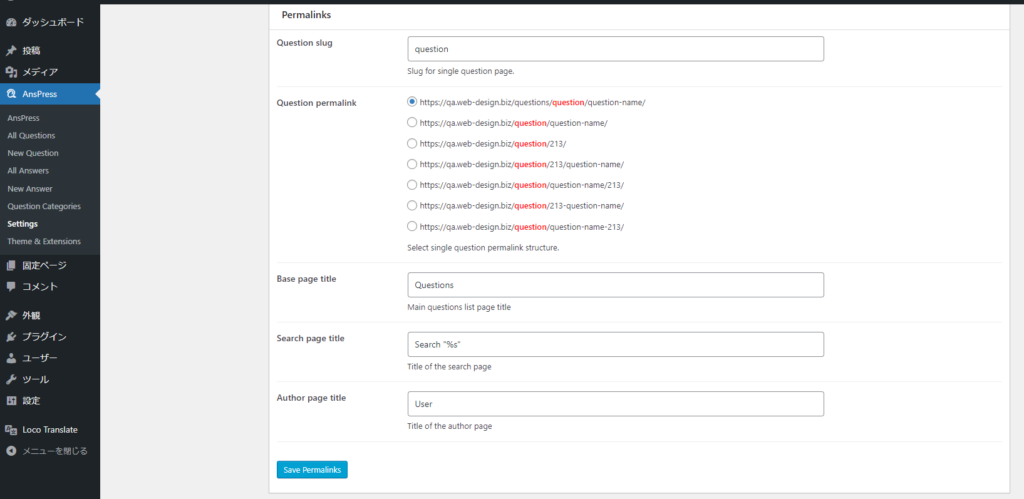Select permalink /question/question-name-213/ radio button
Viewport: 1024px width, 499px height.
point(412,226)
